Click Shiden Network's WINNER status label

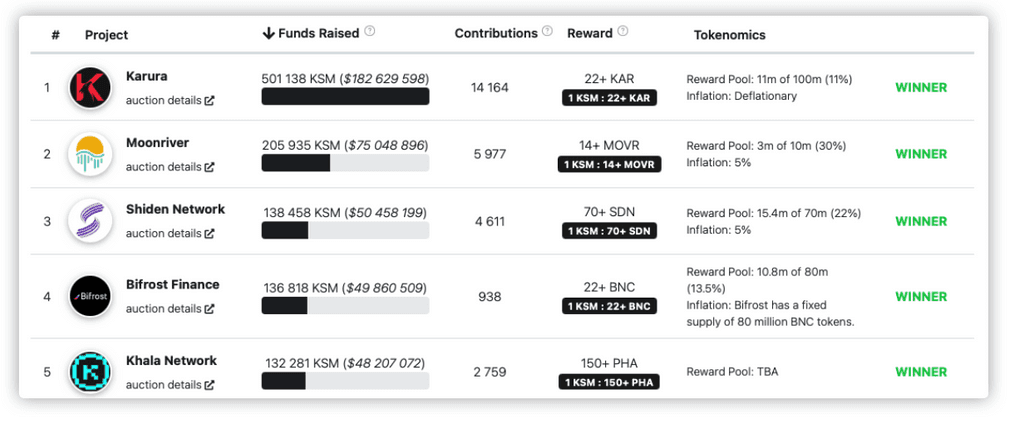(921, 221)
